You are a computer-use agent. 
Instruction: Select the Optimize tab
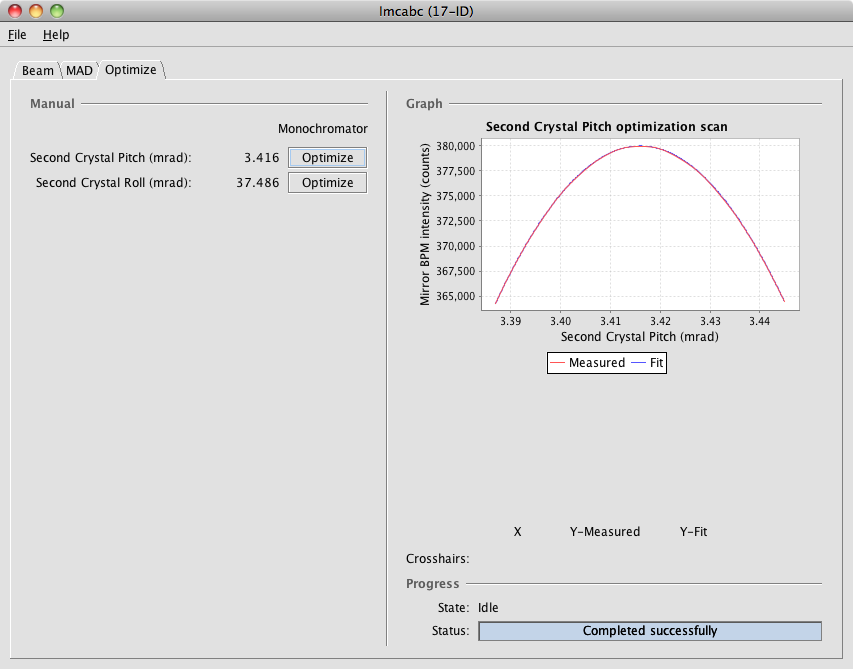131,70
